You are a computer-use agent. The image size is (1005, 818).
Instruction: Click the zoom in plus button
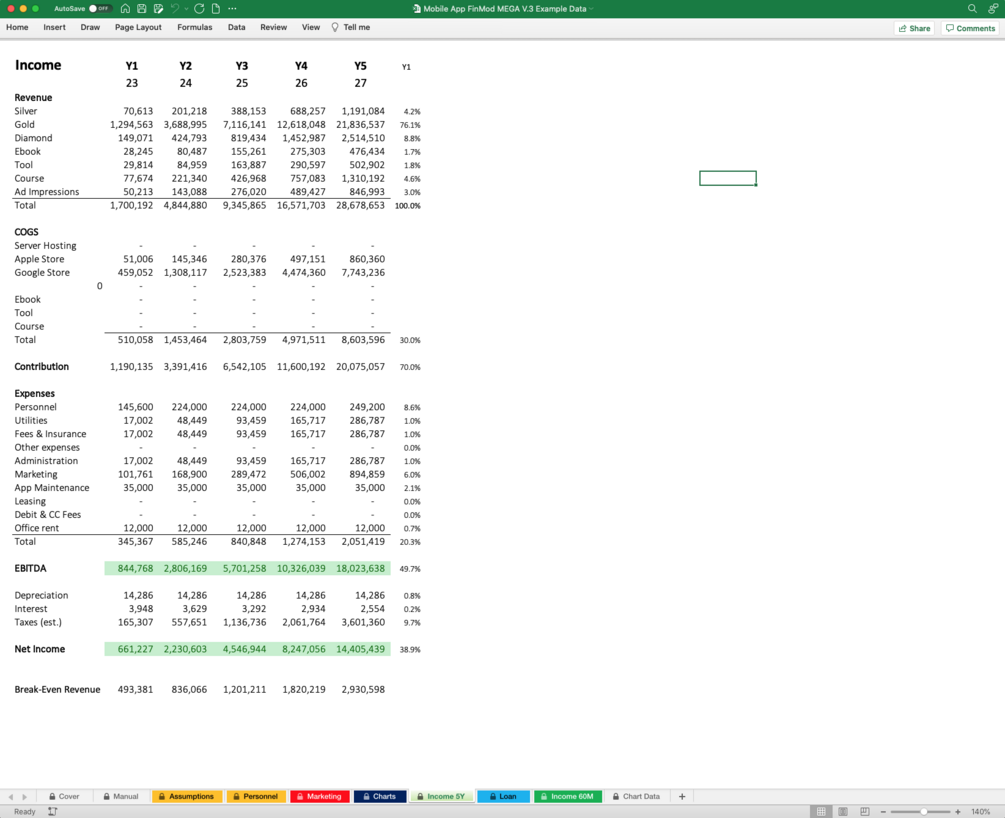point(958,812)
